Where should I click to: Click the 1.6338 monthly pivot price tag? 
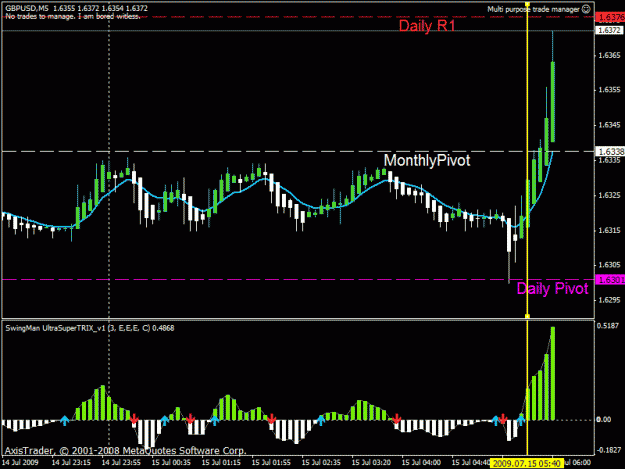(x=609, y=151)
